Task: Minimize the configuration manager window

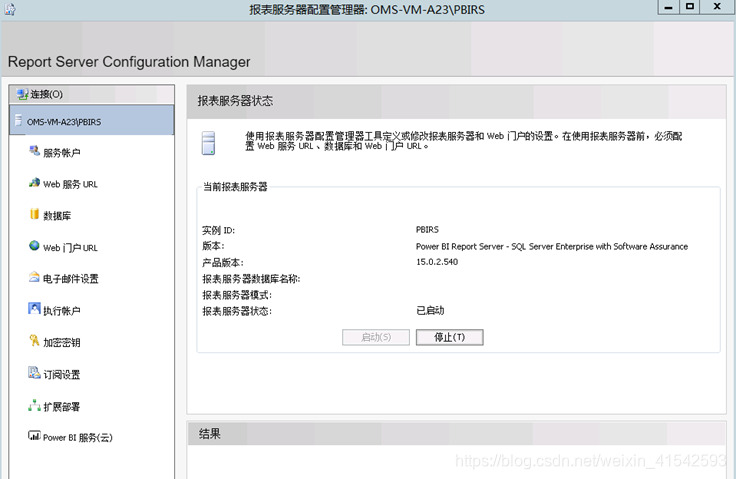Action: pyautogui.click(x=668, y=7)
